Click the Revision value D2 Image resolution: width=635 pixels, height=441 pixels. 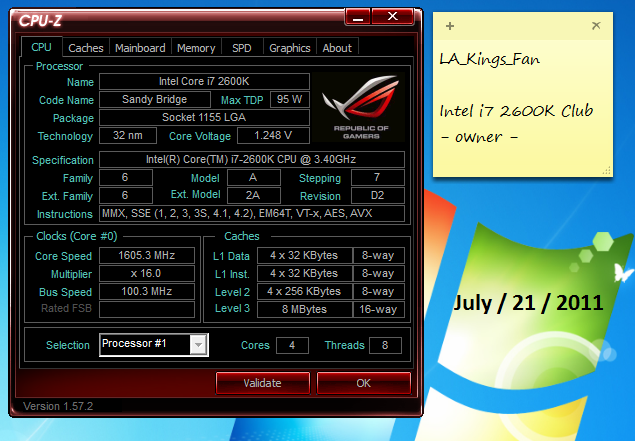coord(377,195)
